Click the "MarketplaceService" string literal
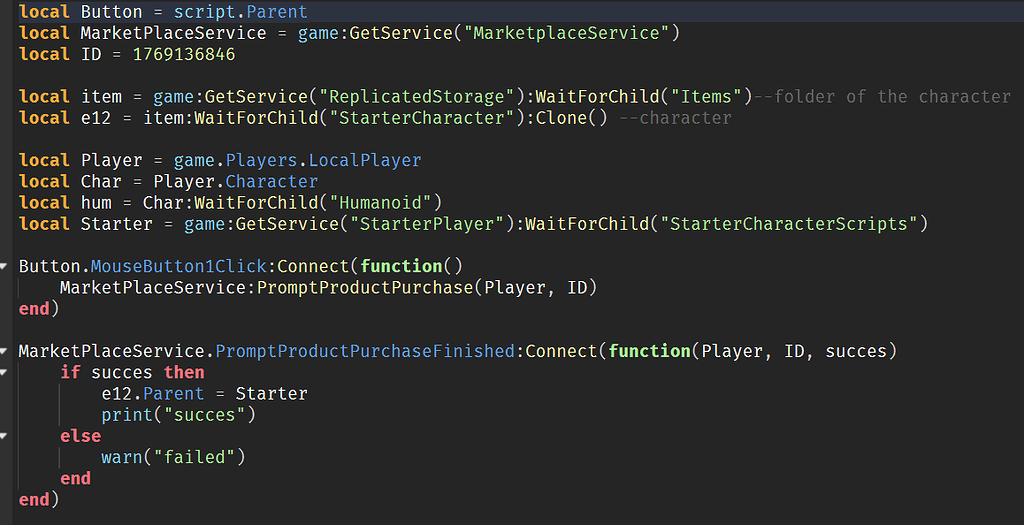 tap(567, 33)
